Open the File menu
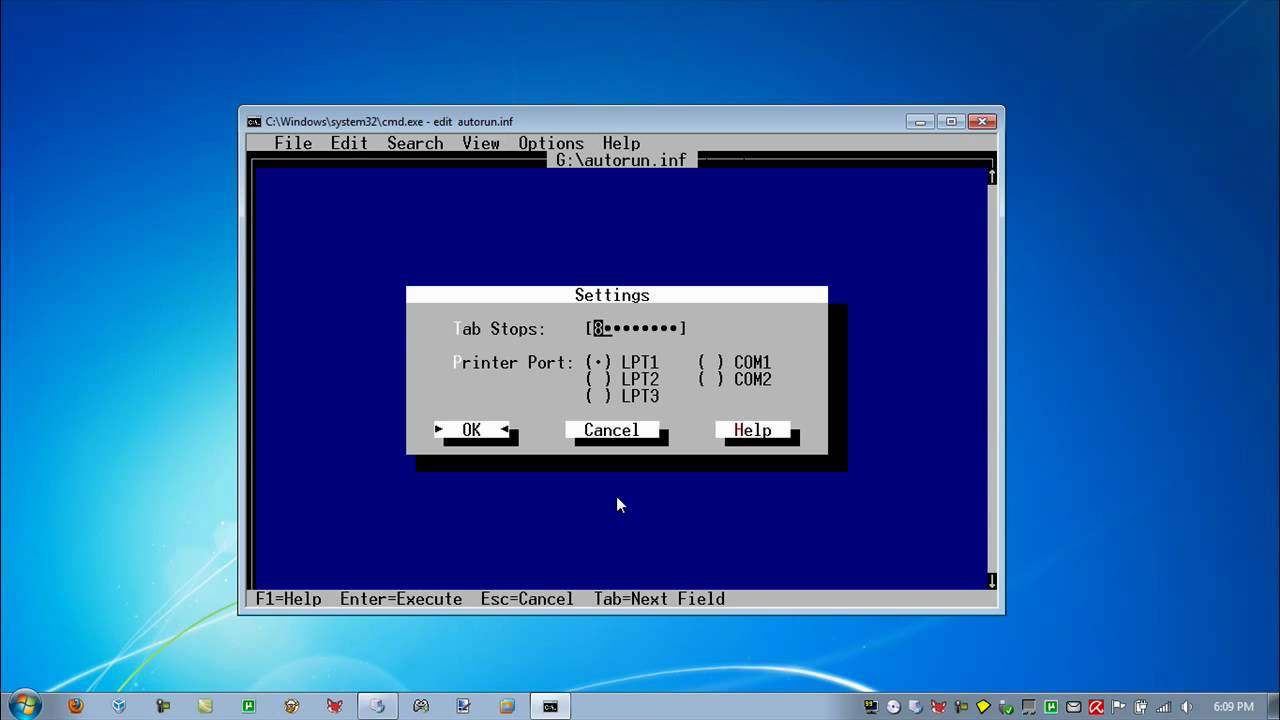This screenshot has height=720, width=1280. (293, 143)
